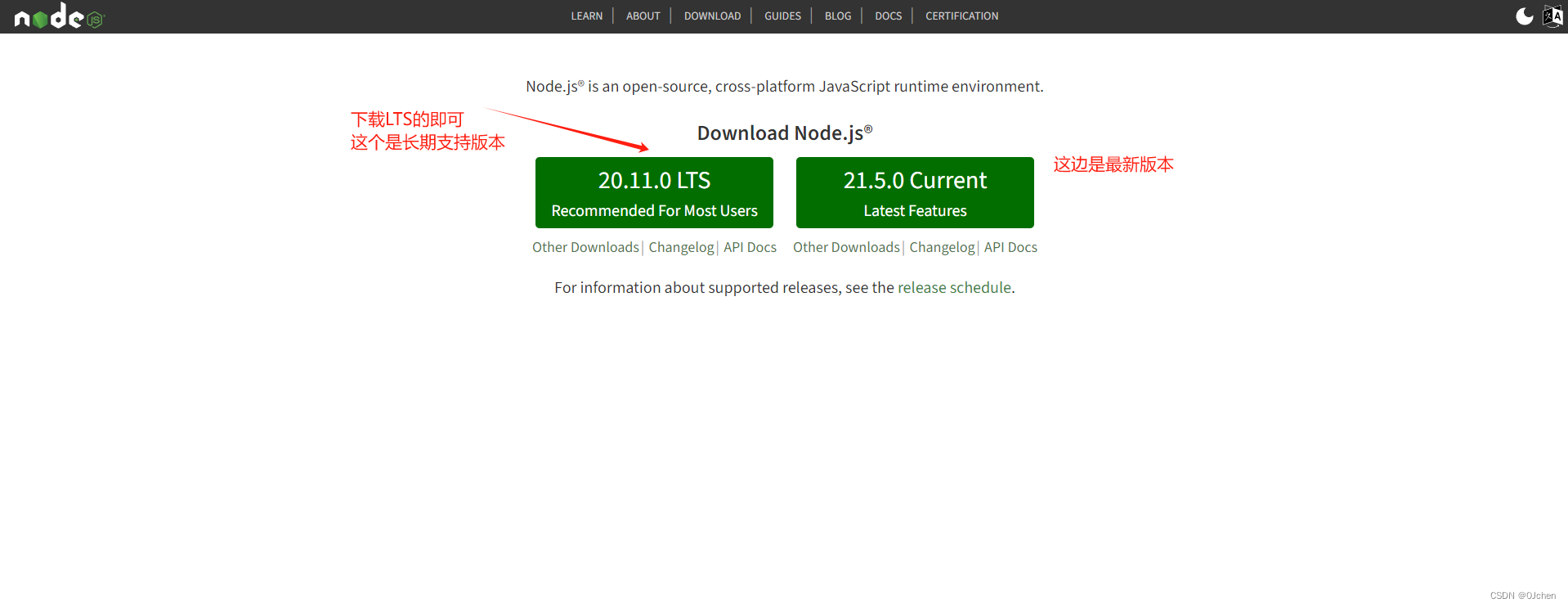This screenshot has width=1568, height=607.
Task: Click the 'Download Node.js' heading
Action: (785, 133)
